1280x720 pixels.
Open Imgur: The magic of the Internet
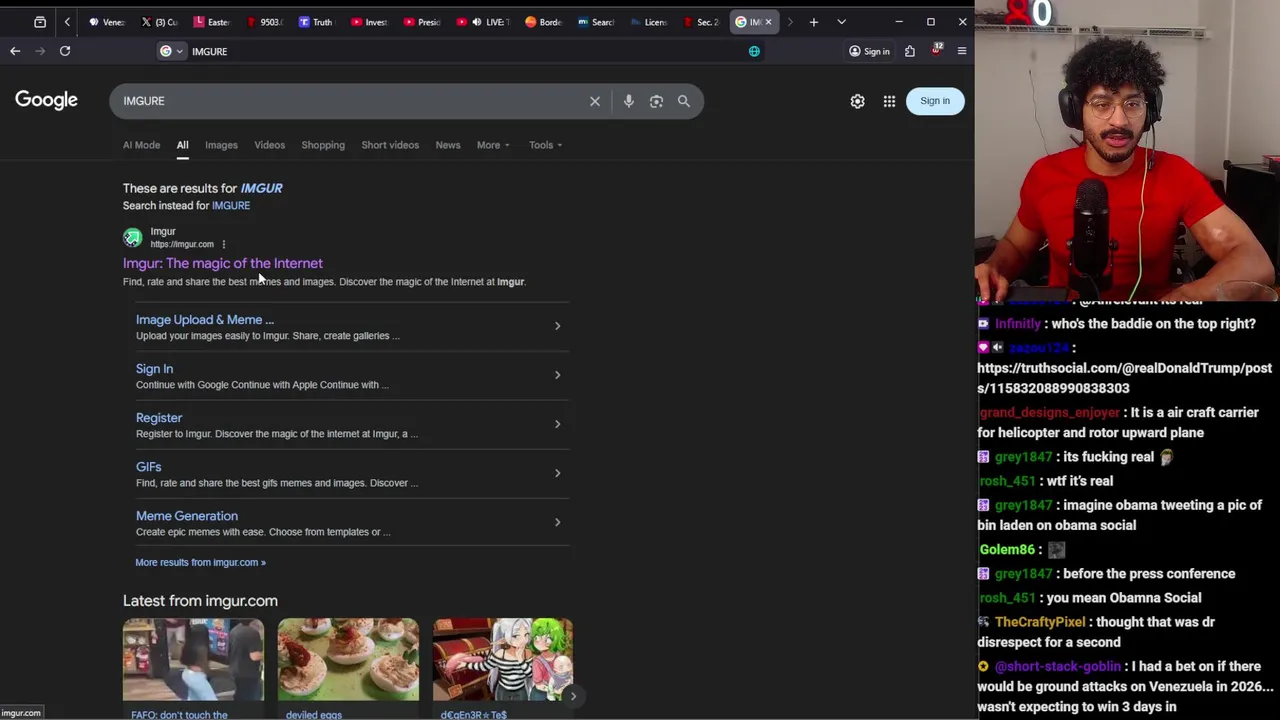point(223,263)
